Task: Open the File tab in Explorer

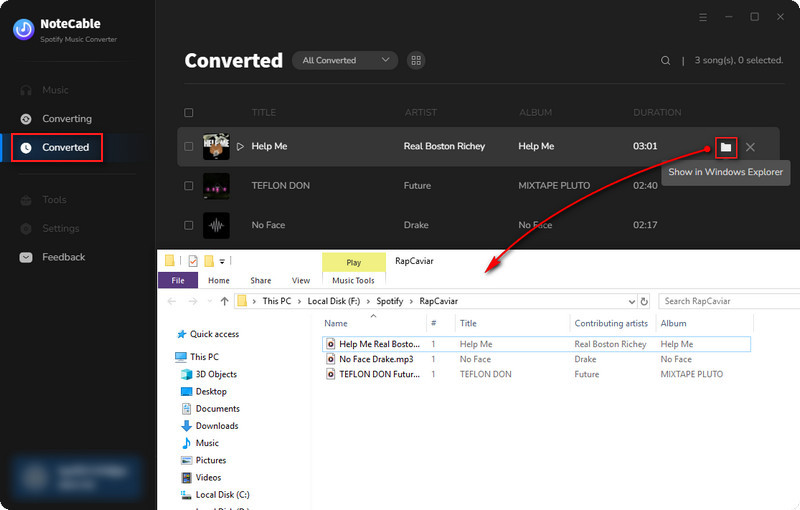Action: [178, 280]
